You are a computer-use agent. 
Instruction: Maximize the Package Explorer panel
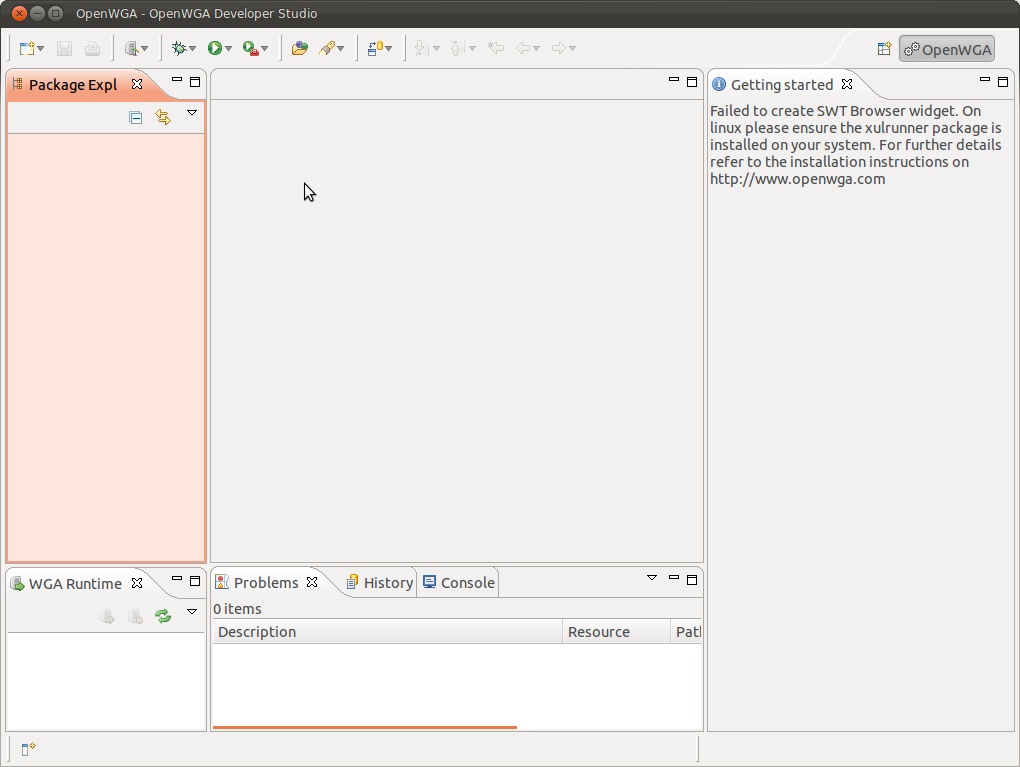(195, 82)
